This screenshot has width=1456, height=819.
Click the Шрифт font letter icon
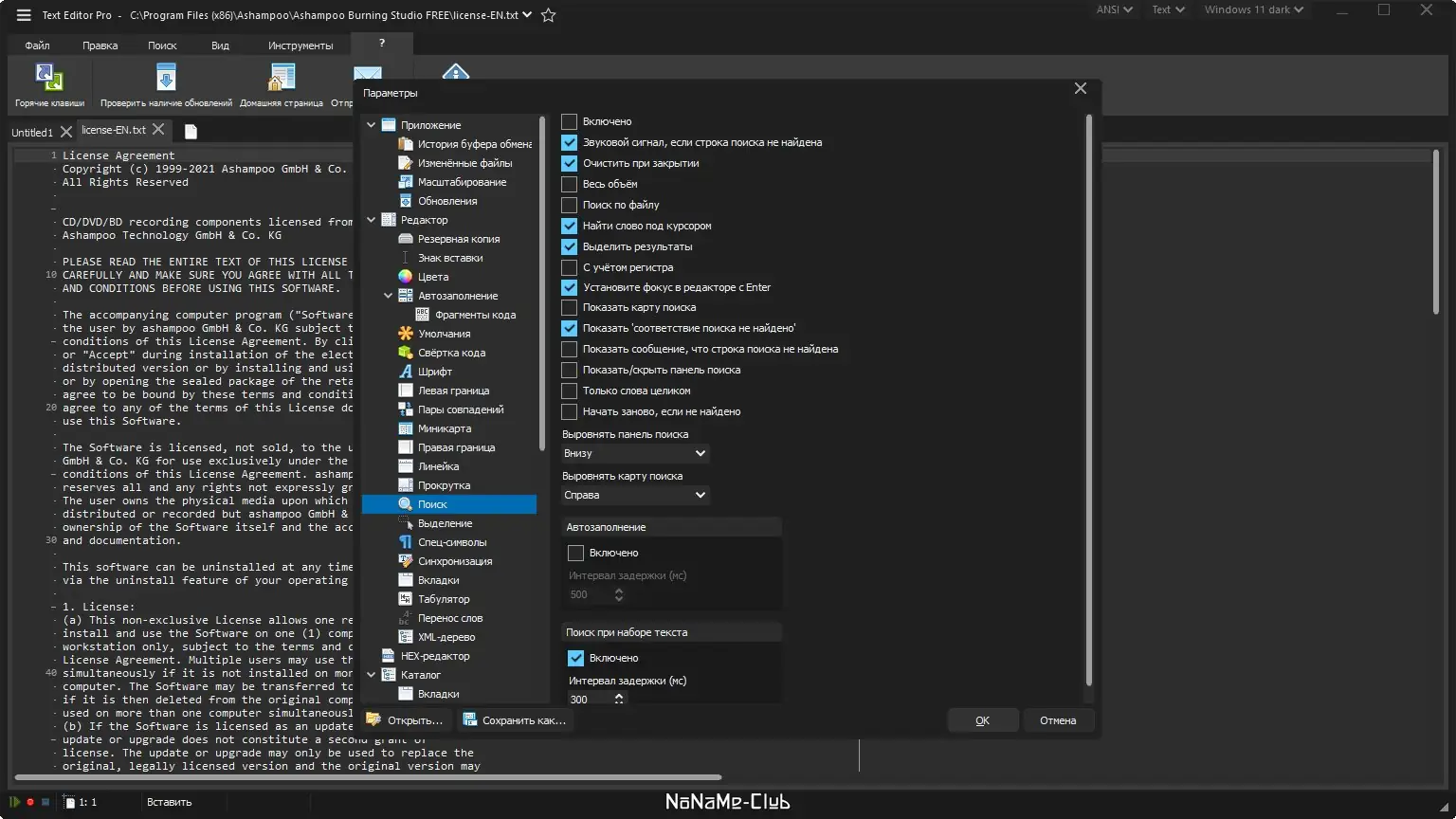pos(406,372)
